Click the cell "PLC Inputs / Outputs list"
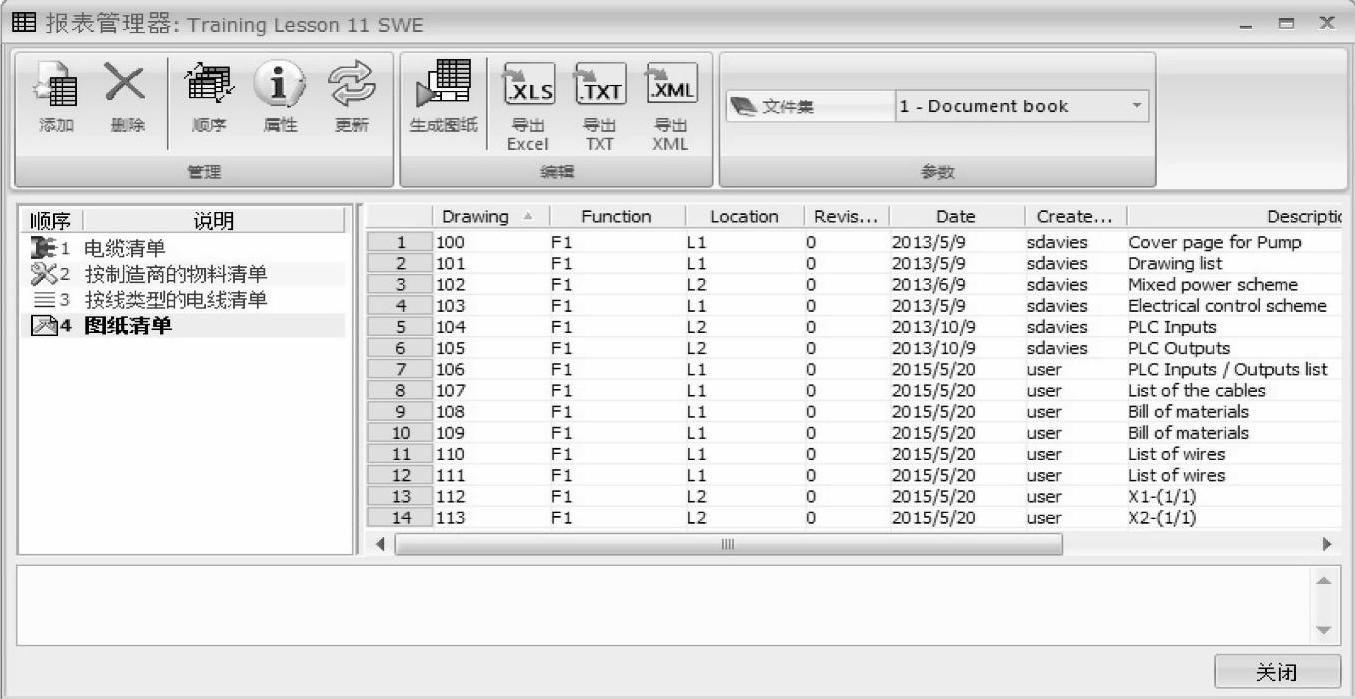Viewport: 1355px width, 699px height. tap(1228, 369)
